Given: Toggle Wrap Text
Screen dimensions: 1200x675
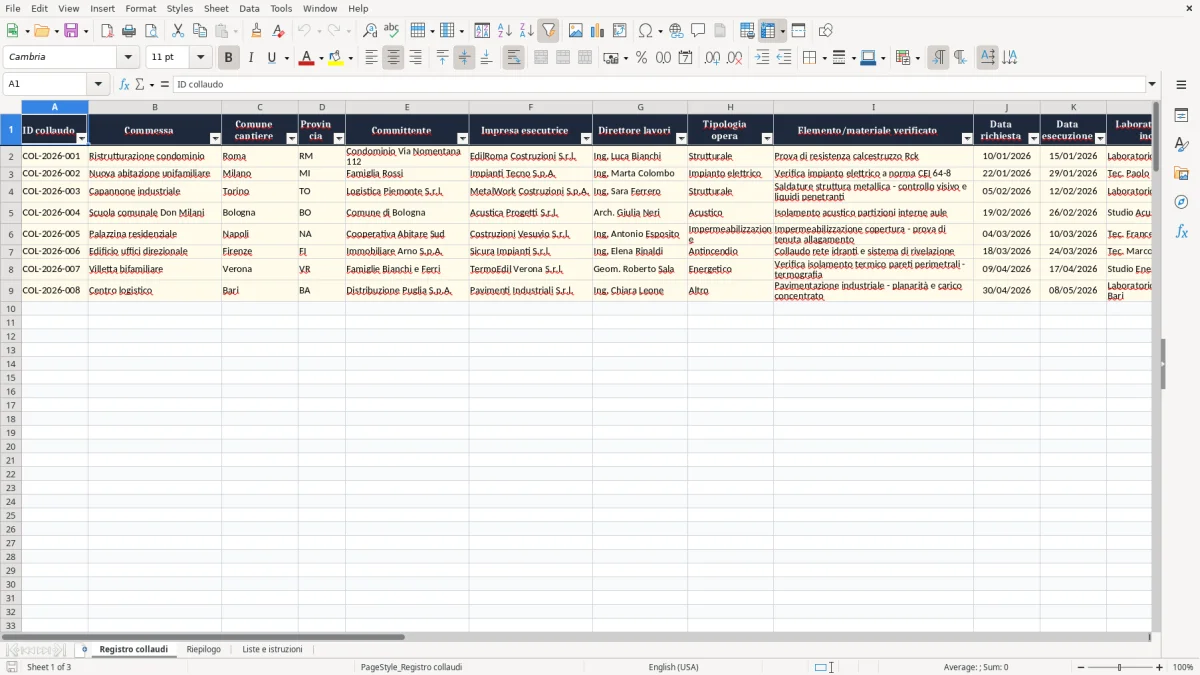Looking at the screenshot, I should 513,58.
